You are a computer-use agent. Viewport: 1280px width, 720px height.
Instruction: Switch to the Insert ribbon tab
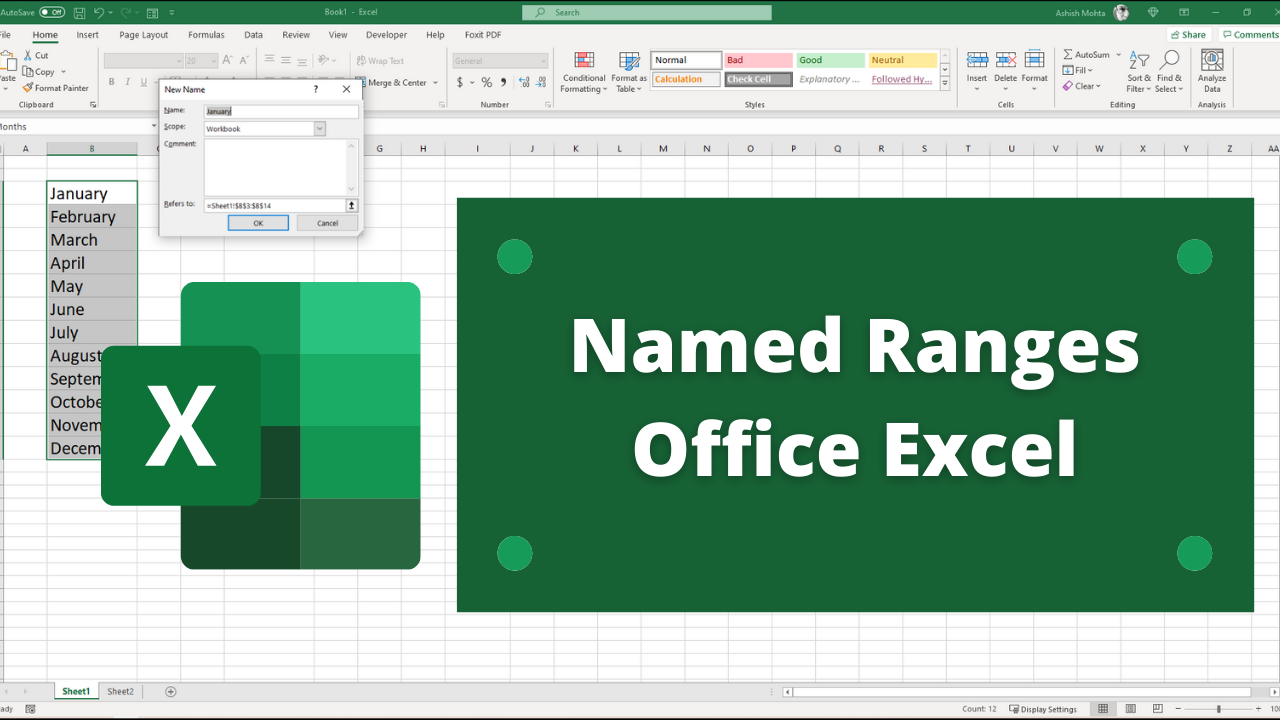[87, 35]
